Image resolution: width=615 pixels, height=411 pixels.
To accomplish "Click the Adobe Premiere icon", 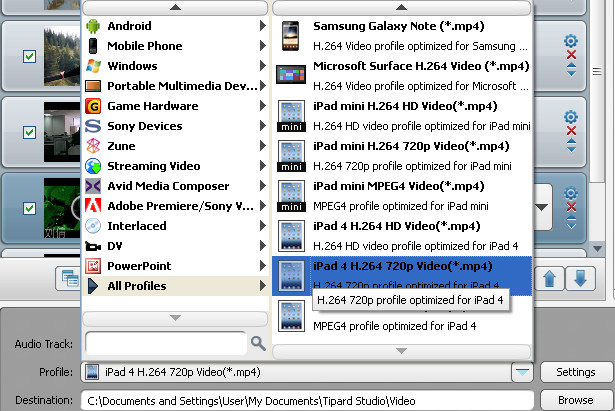I will pyautogui.click(x=93, y=206).
